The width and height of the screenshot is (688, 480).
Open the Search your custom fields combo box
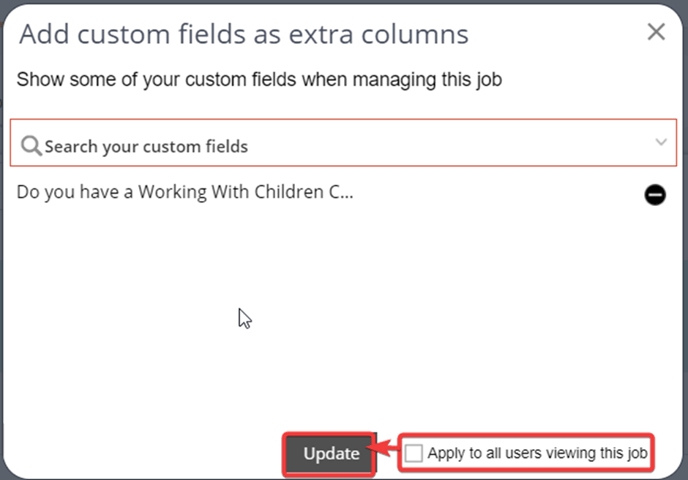pos(343,143)
